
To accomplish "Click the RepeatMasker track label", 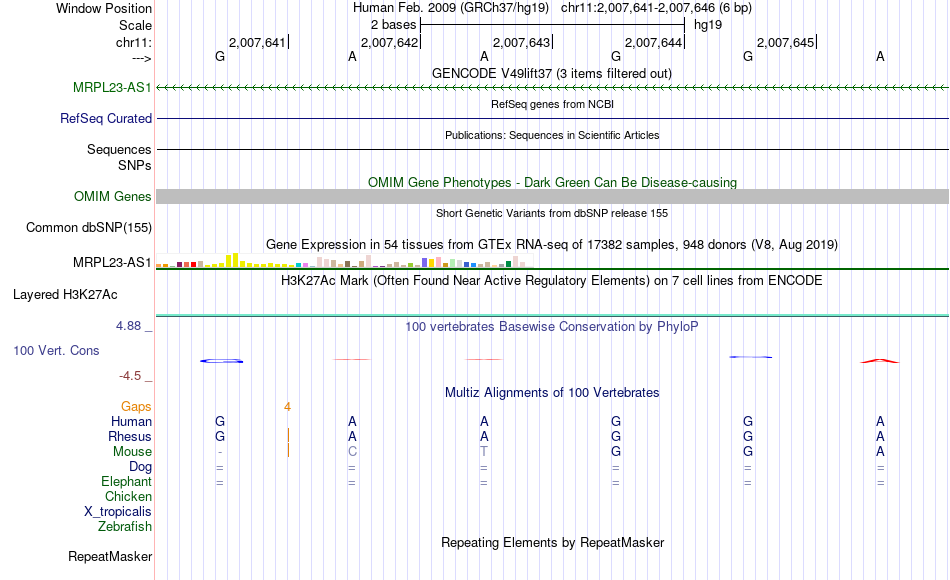I will (110, 556).
